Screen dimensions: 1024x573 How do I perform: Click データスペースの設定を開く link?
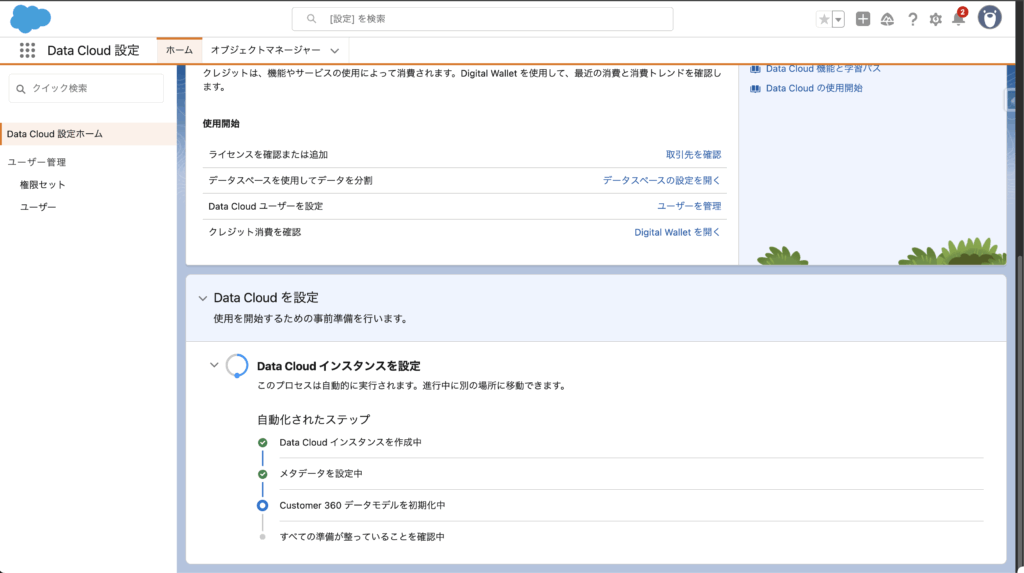[661, 180]
